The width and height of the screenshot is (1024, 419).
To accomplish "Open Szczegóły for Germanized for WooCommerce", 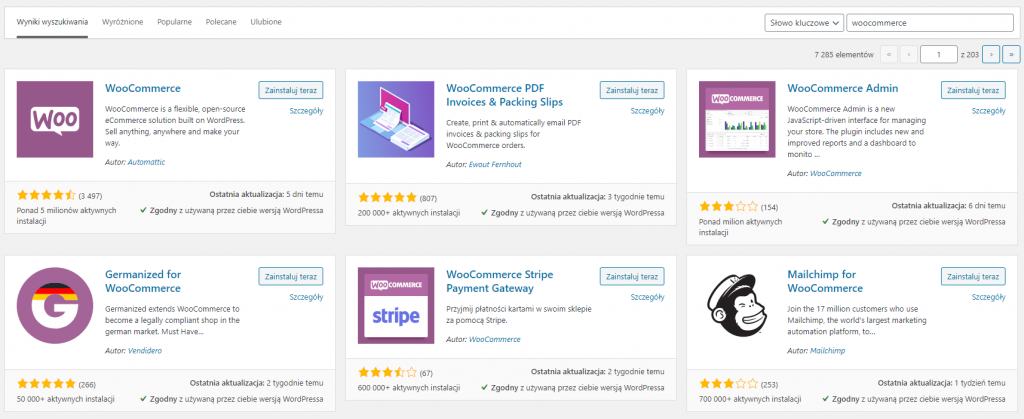I will pos(306,297).
